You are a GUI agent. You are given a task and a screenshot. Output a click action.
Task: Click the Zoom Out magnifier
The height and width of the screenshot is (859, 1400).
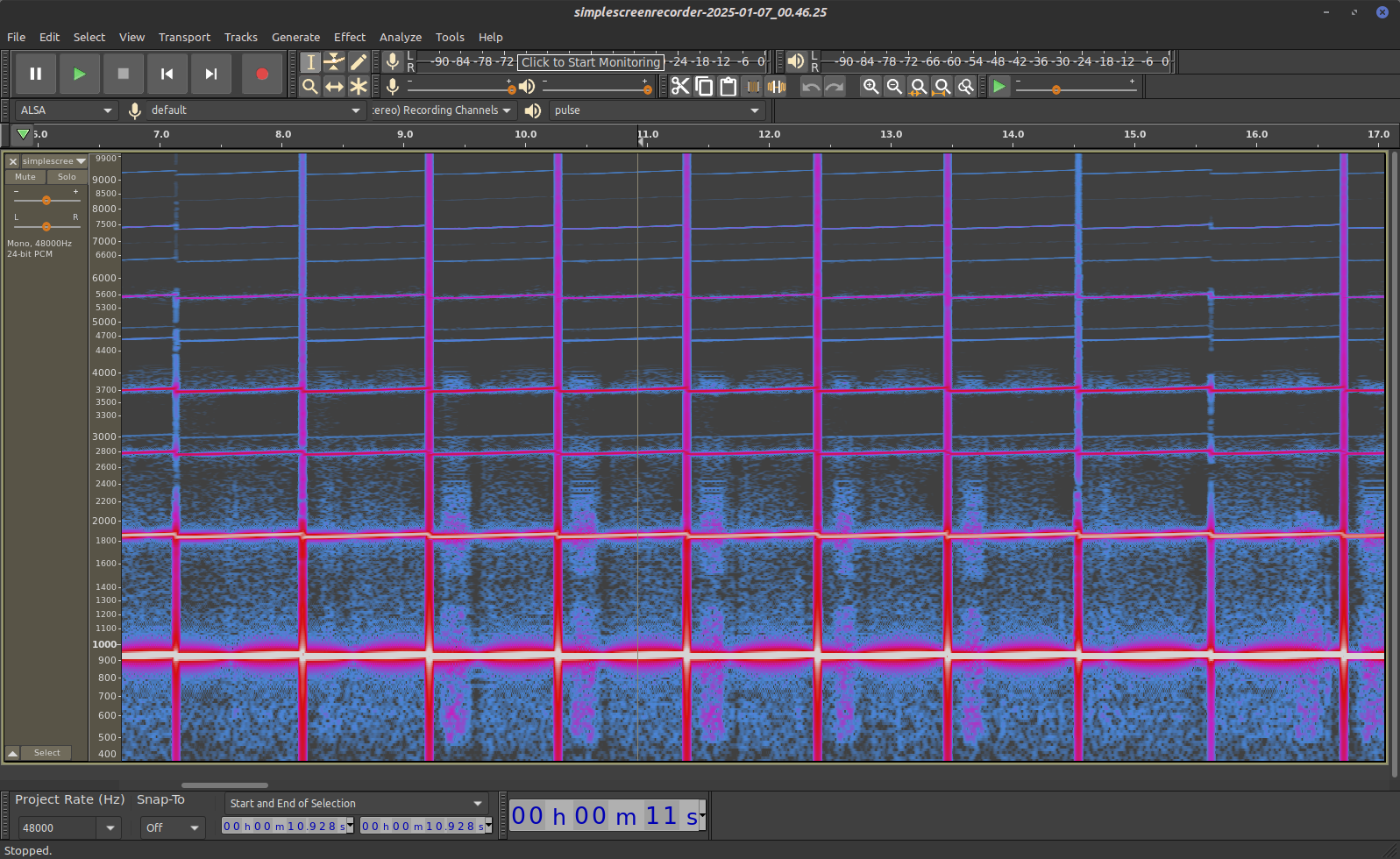894,86
